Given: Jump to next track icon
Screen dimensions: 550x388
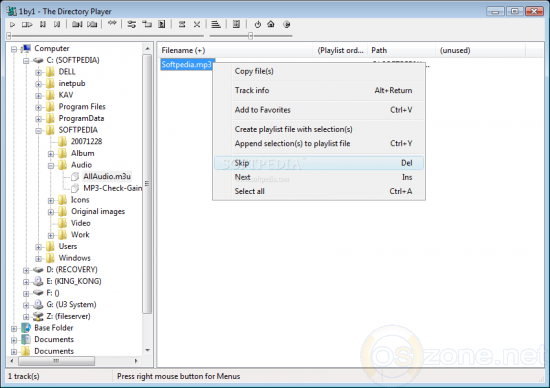Looking at the screenshot, I should [x=57, y=25].
